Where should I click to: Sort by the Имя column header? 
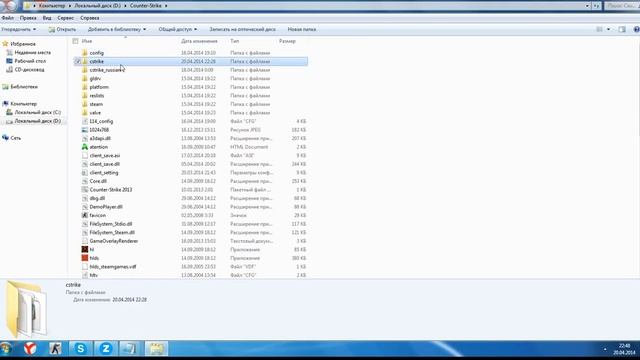[x=87, y=41]
